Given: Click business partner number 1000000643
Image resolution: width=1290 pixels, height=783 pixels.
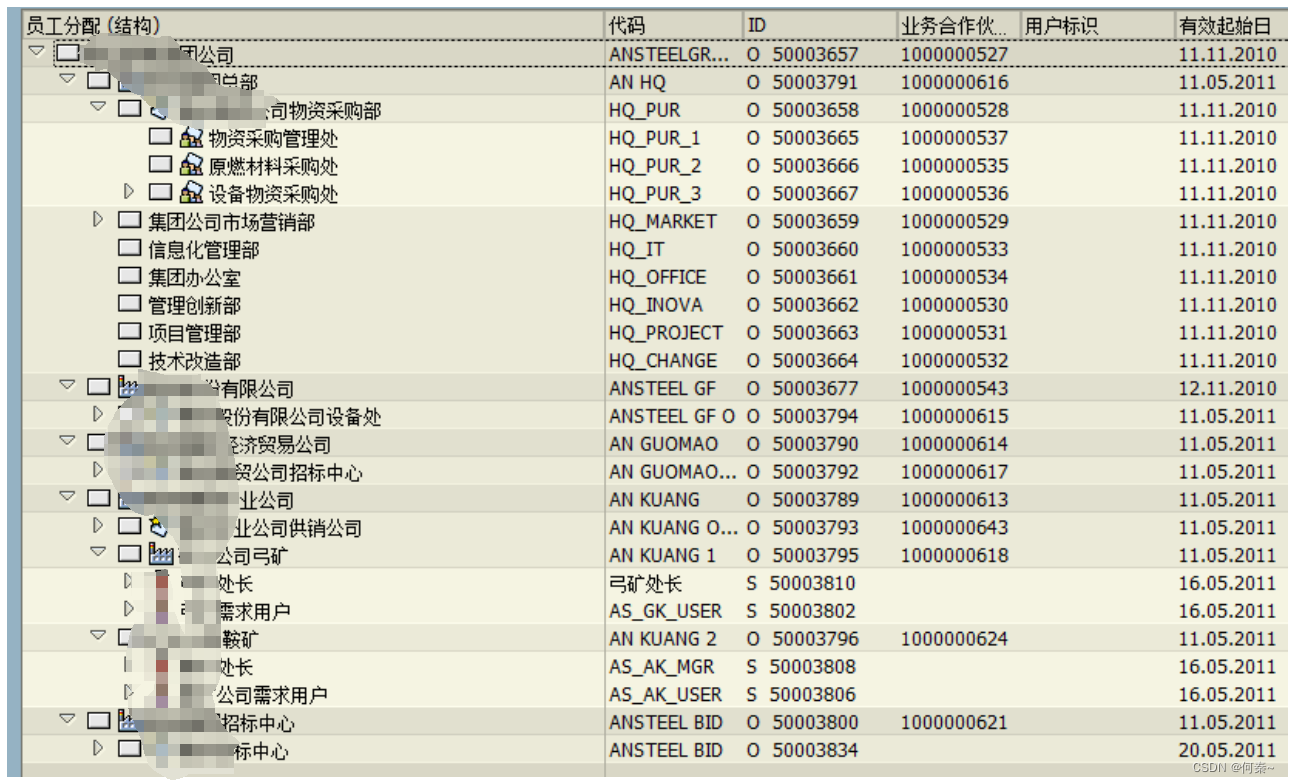Looking at the screenshot, I should (955, 527).
